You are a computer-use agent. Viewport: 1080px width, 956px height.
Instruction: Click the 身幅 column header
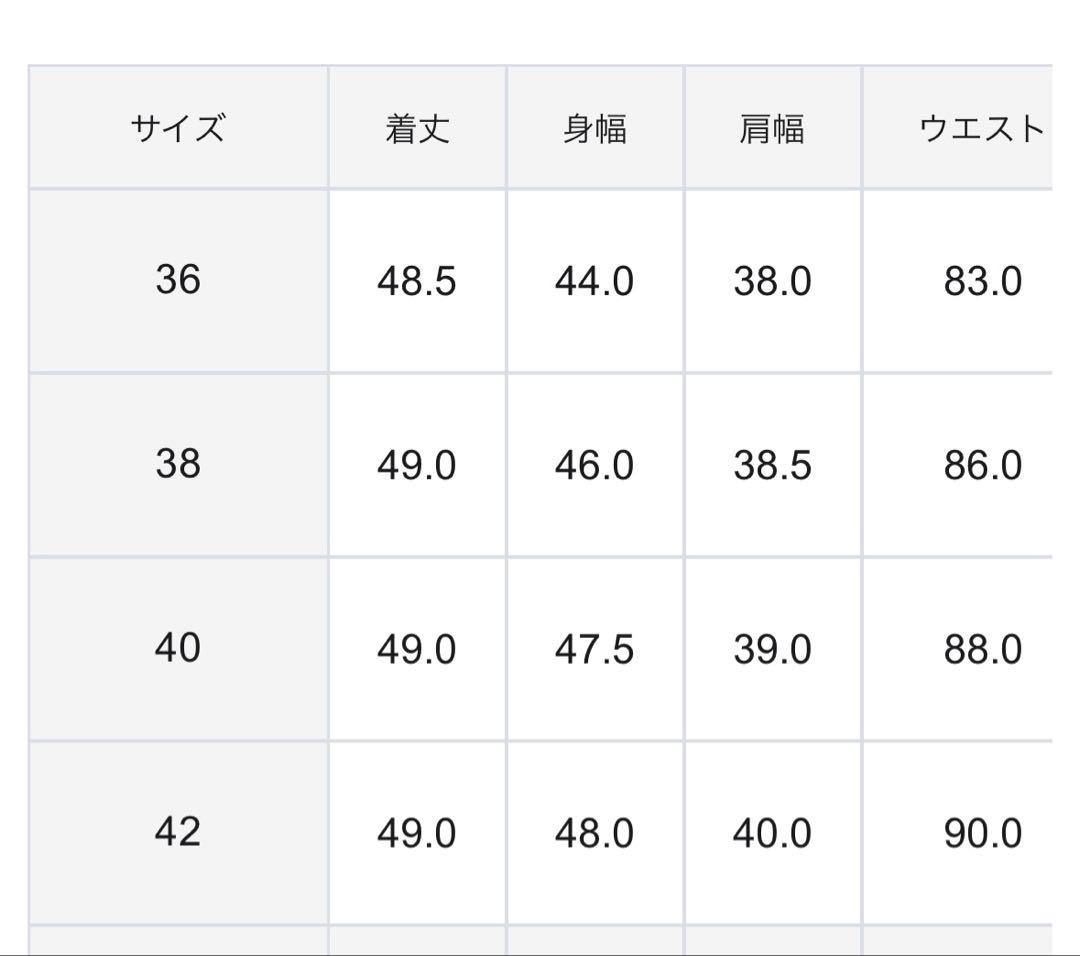tap(595, 129)
